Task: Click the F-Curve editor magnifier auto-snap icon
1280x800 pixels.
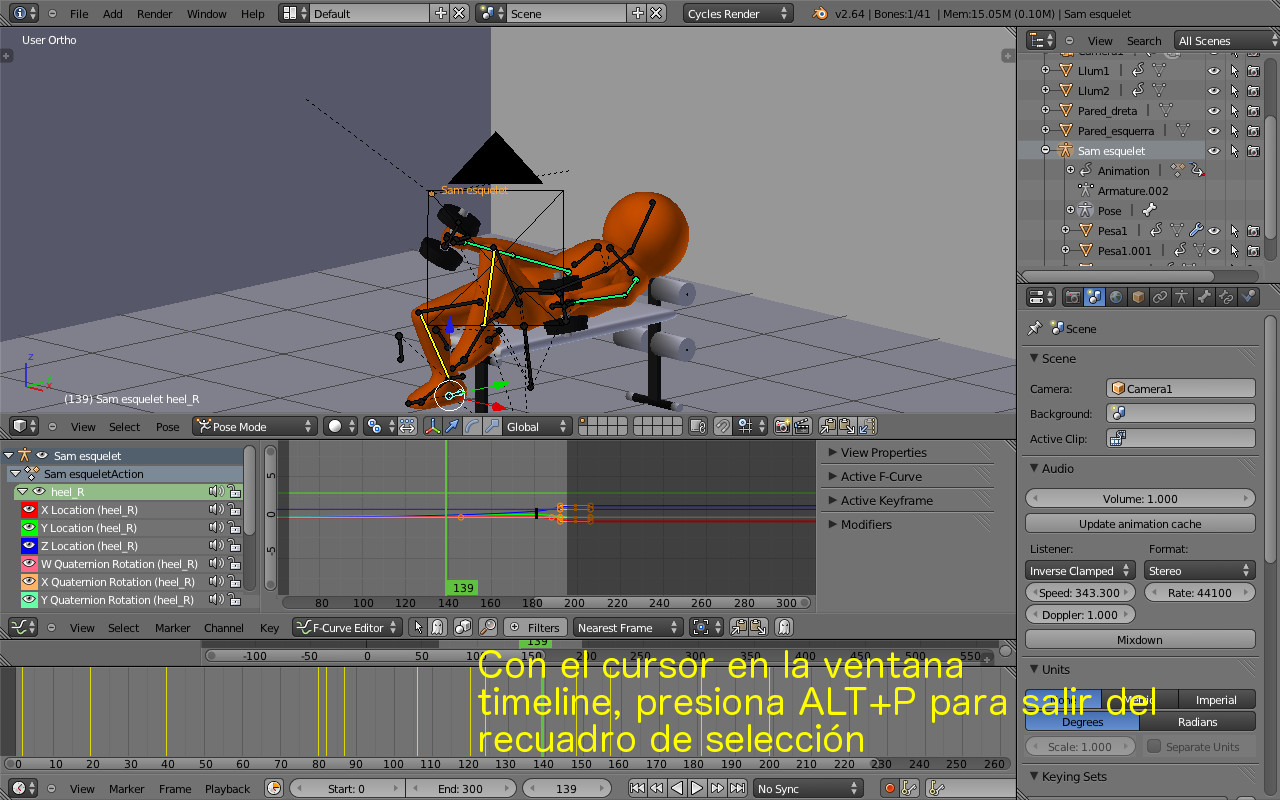Action: click(488, 627)
